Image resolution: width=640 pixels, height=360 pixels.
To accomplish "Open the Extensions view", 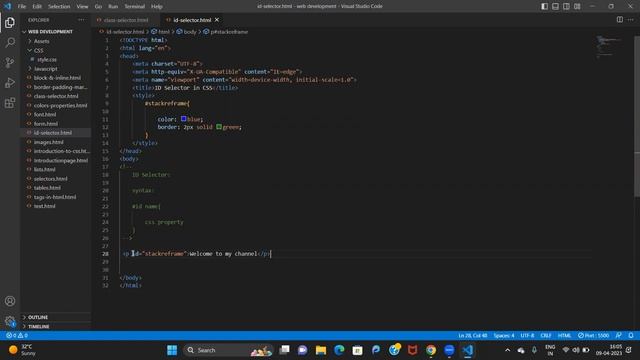I will 10,102.
